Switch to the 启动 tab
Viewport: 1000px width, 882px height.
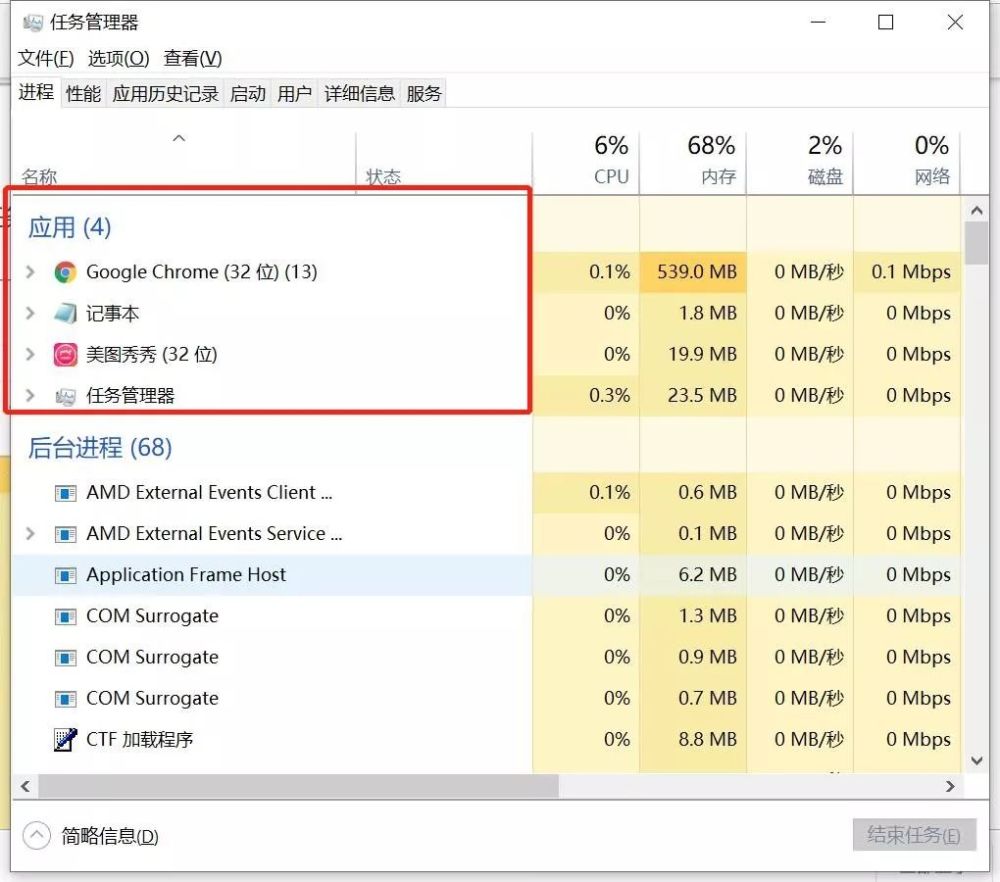pyautogui.click(x=247, y=94)
